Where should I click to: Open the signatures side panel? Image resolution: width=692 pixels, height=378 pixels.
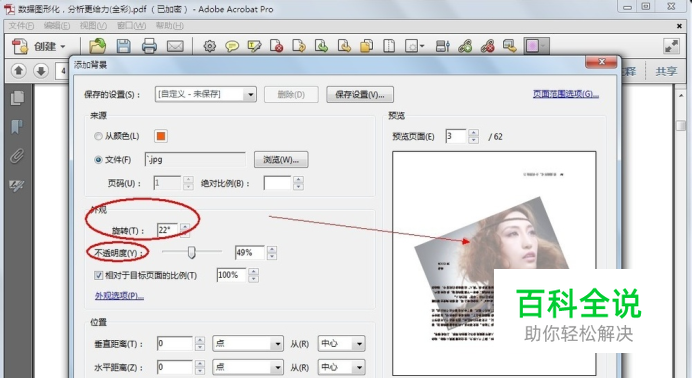17,186
